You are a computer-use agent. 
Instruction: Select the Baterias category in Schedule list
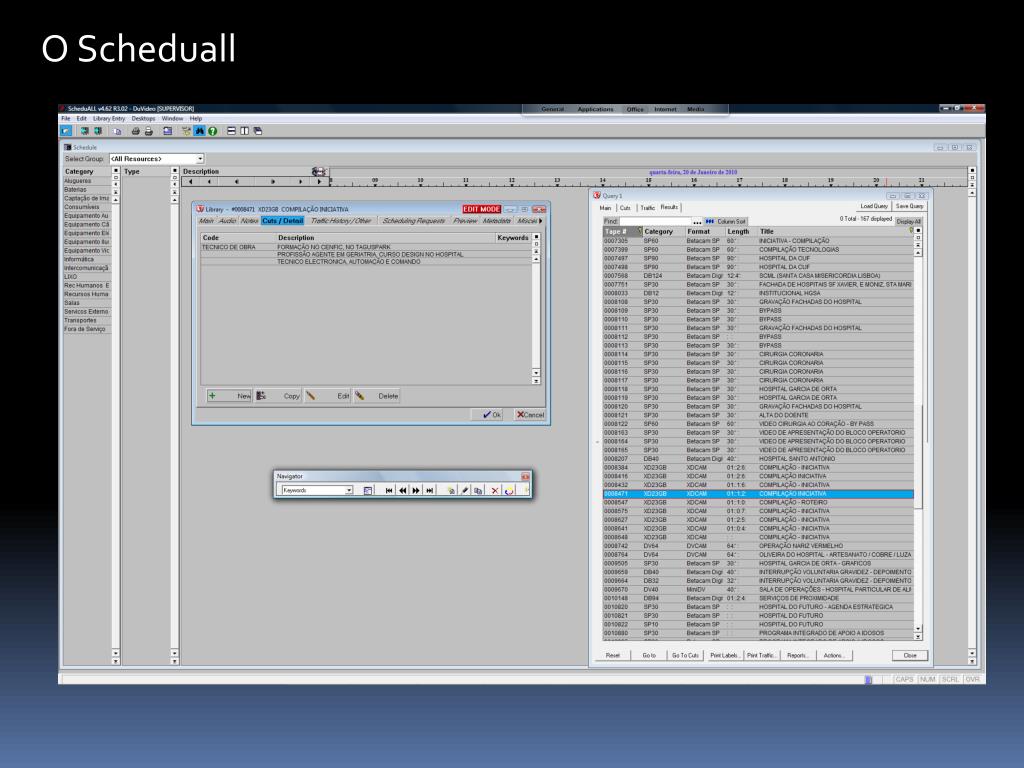tap(86, 189)
